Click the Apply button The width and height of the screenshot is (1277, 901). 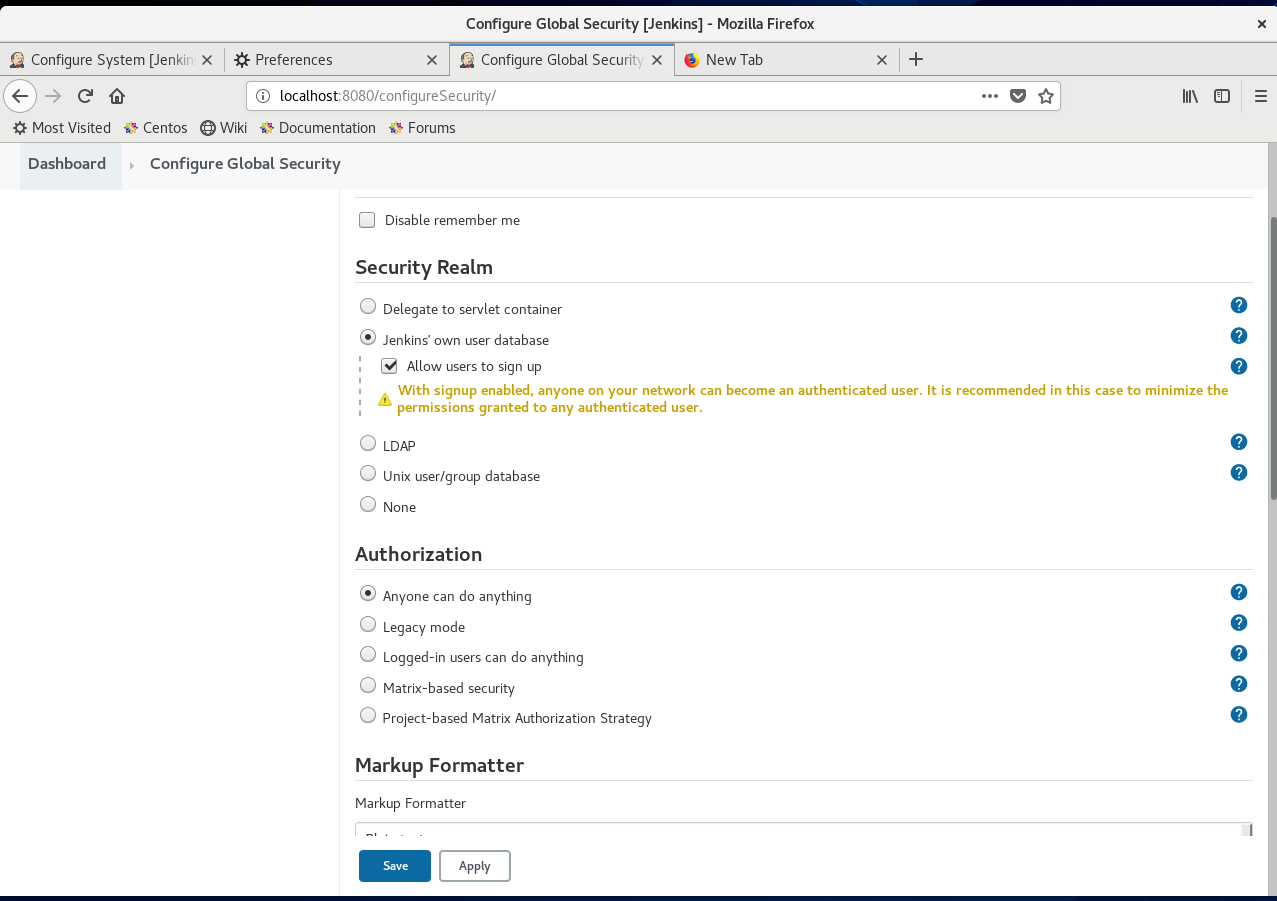point(475,866)
